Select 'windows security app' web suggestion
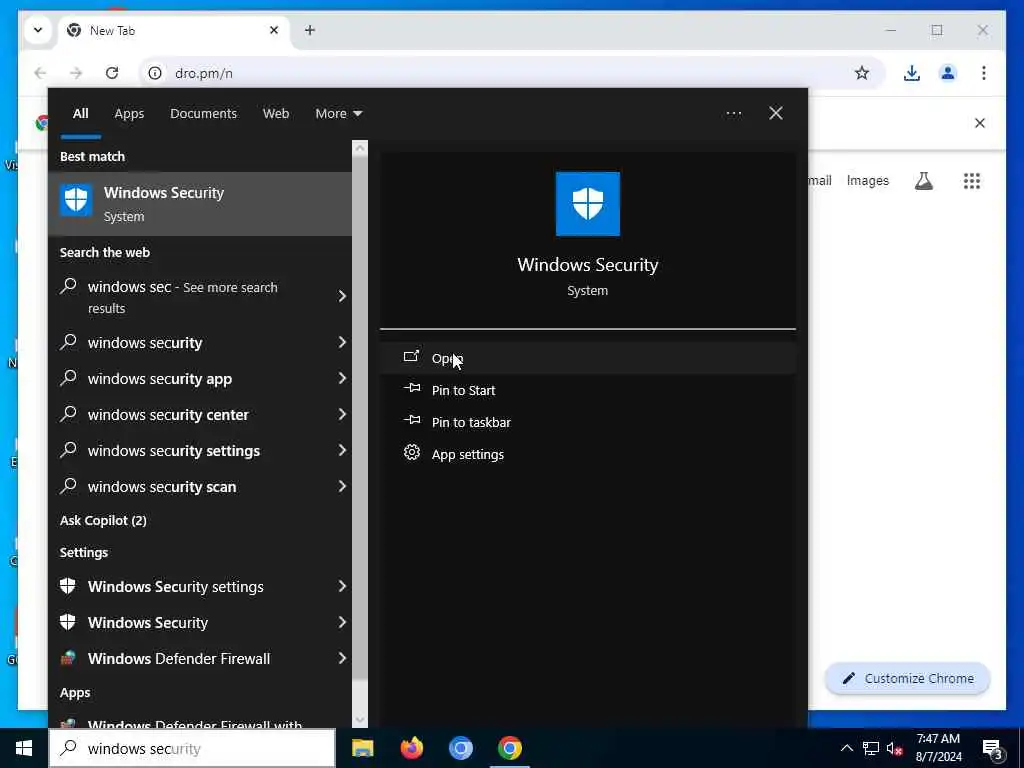The height and width of the screenshot is (768, 1024). click(x=160, y=379)
